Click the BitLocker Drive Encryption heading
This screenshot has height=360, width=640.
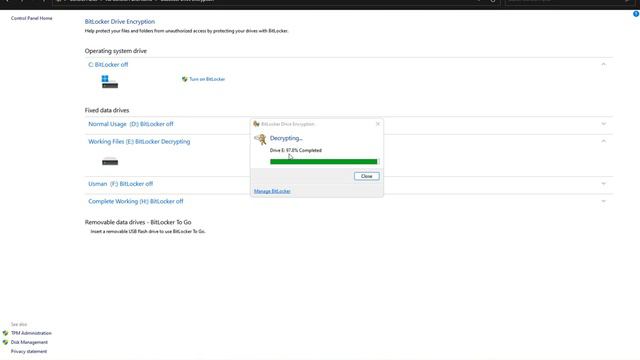[120, 22]
